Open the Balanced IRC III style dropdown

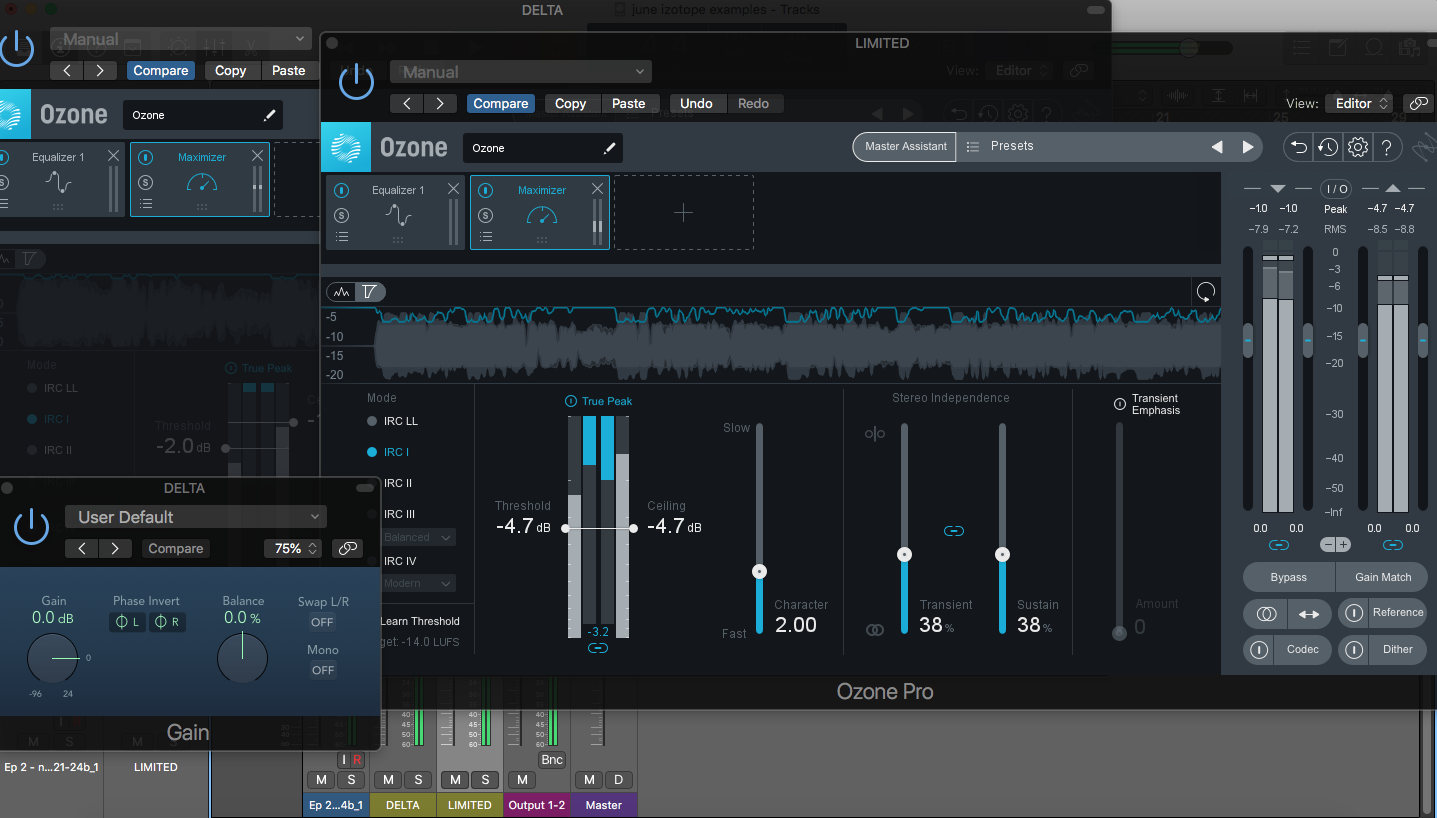point(418,537)
